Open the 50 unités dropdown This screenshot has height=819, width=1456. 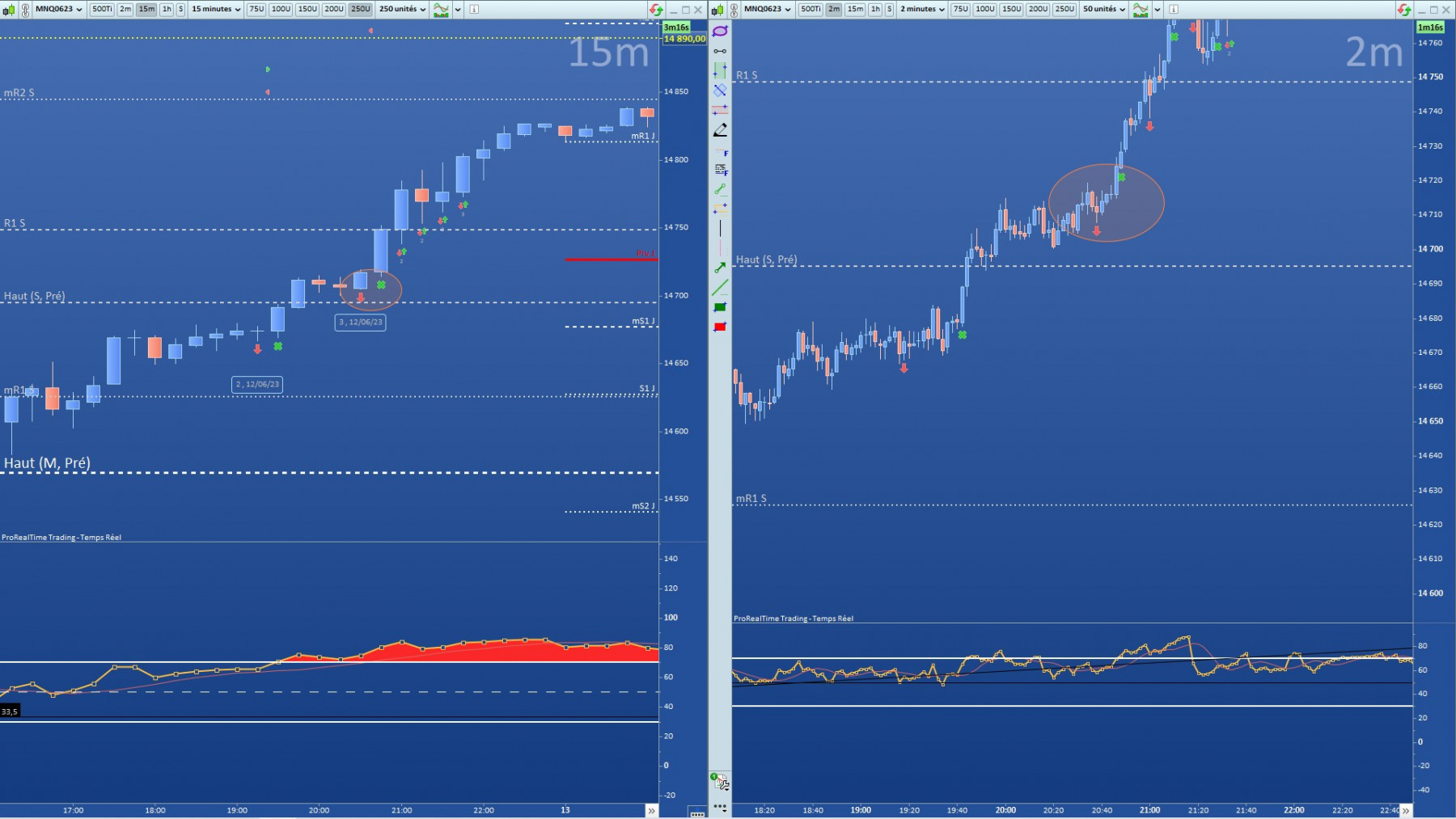point(1103,9)
